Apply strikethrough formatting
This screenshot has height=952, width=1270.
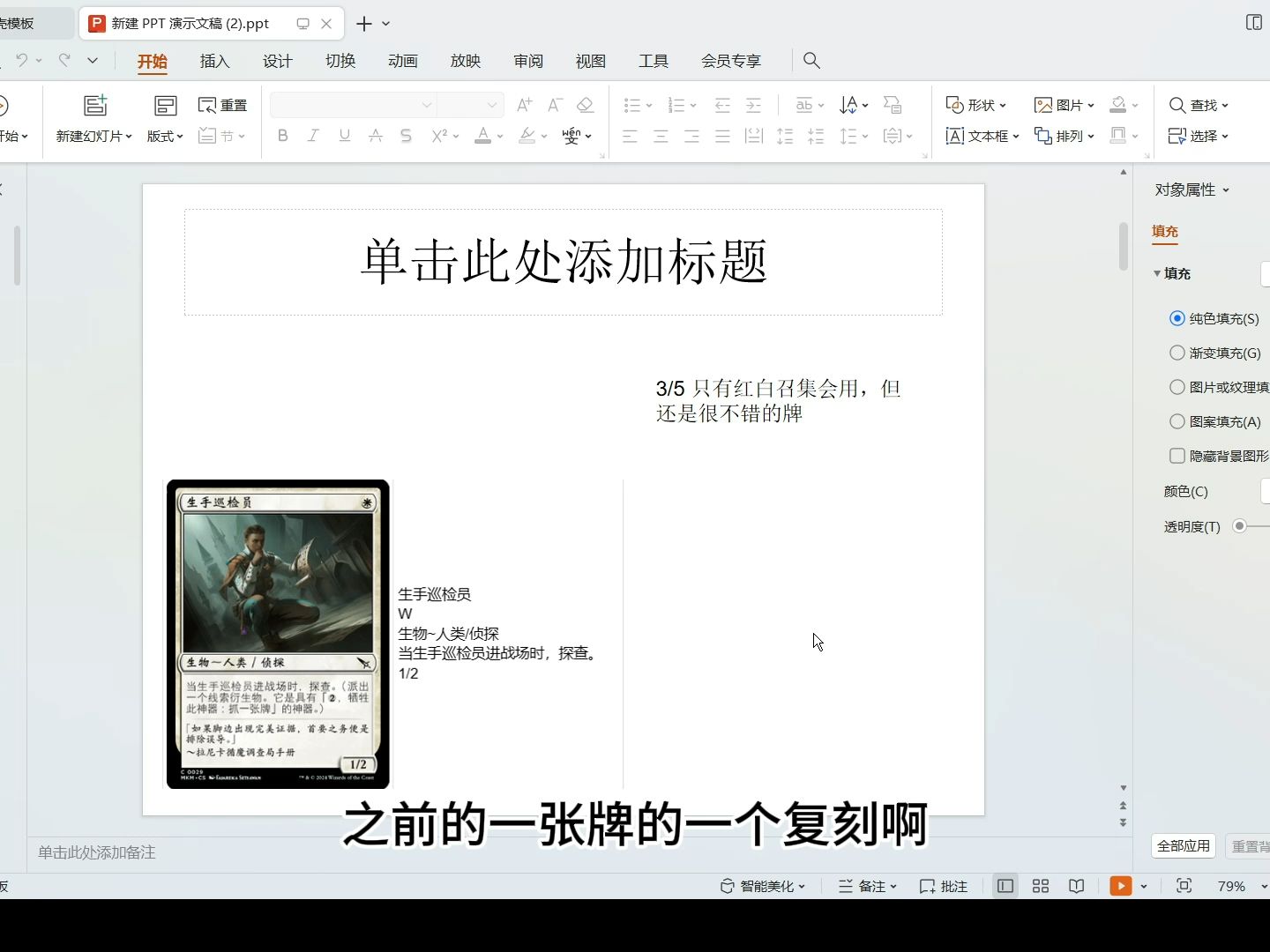point(375,136)
